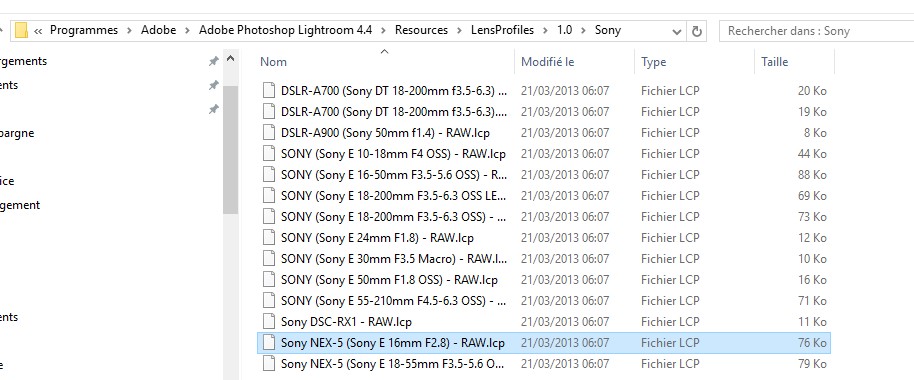
Task: Click file icon of Sony E 55-210mm F4.5-6.3 OSS
Action: 268,300
